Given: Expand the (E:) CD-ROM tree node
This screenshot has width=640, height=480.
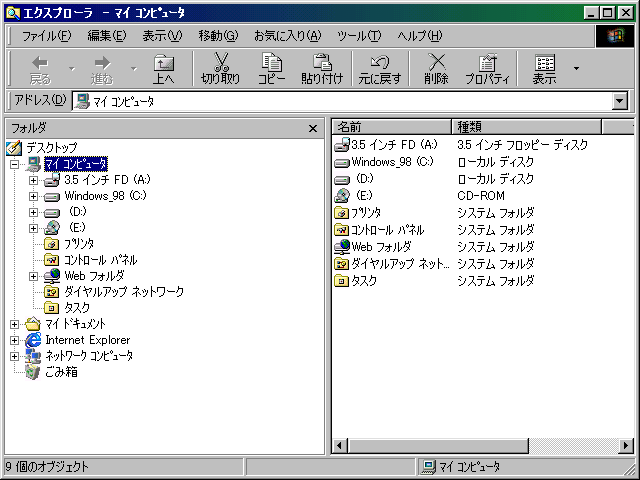Looking at the screenshot, I should 33,228.
